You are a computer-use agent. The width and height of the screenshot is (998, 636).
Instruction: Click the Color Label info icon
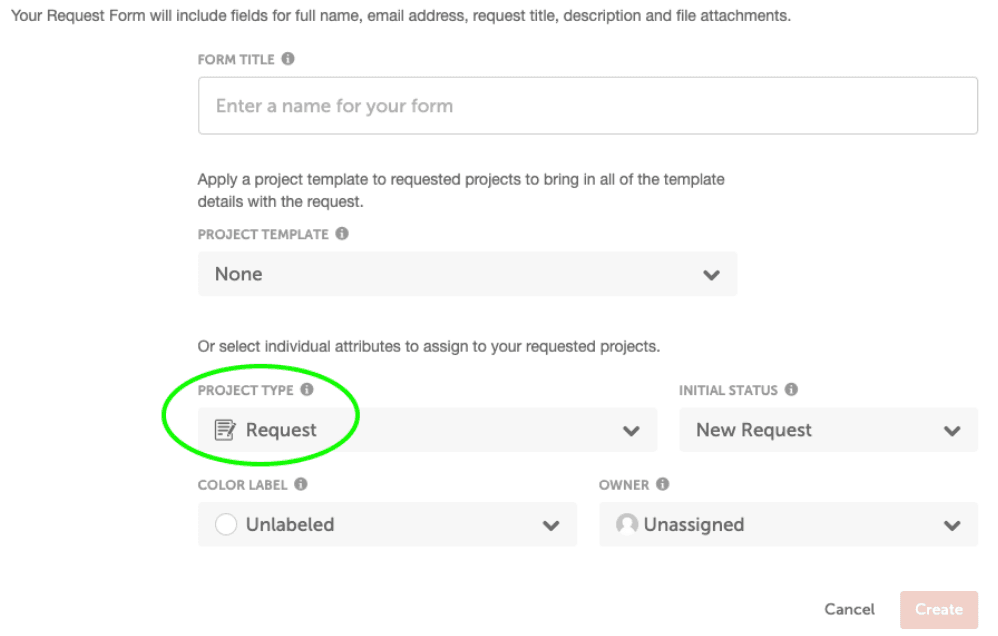301,484
